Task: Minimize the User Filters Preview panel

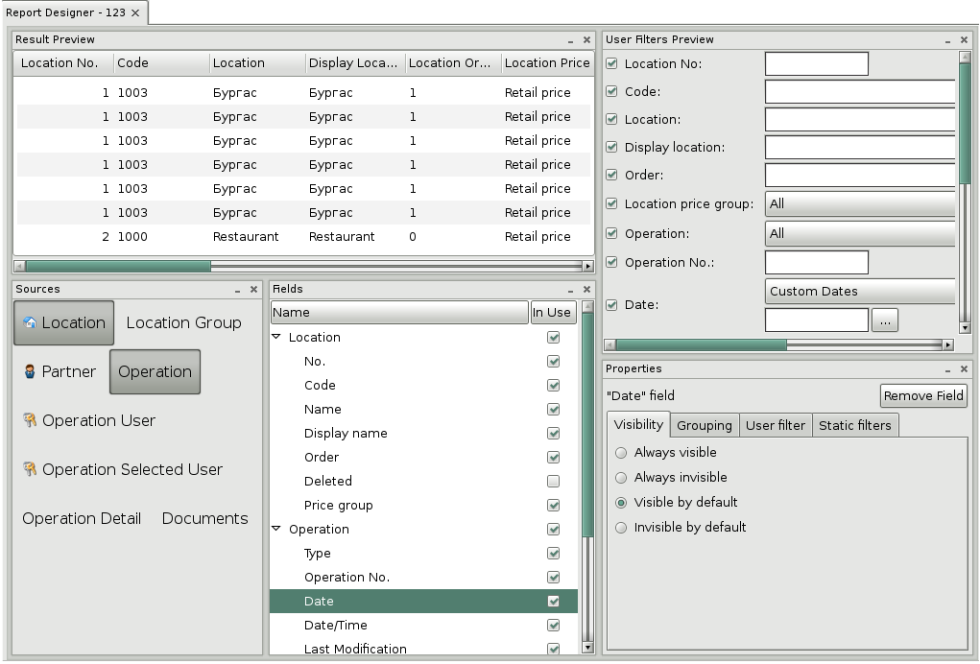Action: 948,40
